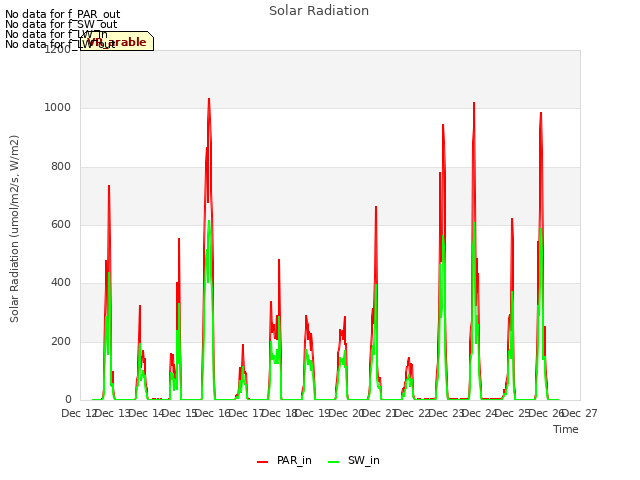Viewport: 640px width, 480px height.
Task: Click the Dec 21 PAR_in peak top
Action: tap(376, 207)
